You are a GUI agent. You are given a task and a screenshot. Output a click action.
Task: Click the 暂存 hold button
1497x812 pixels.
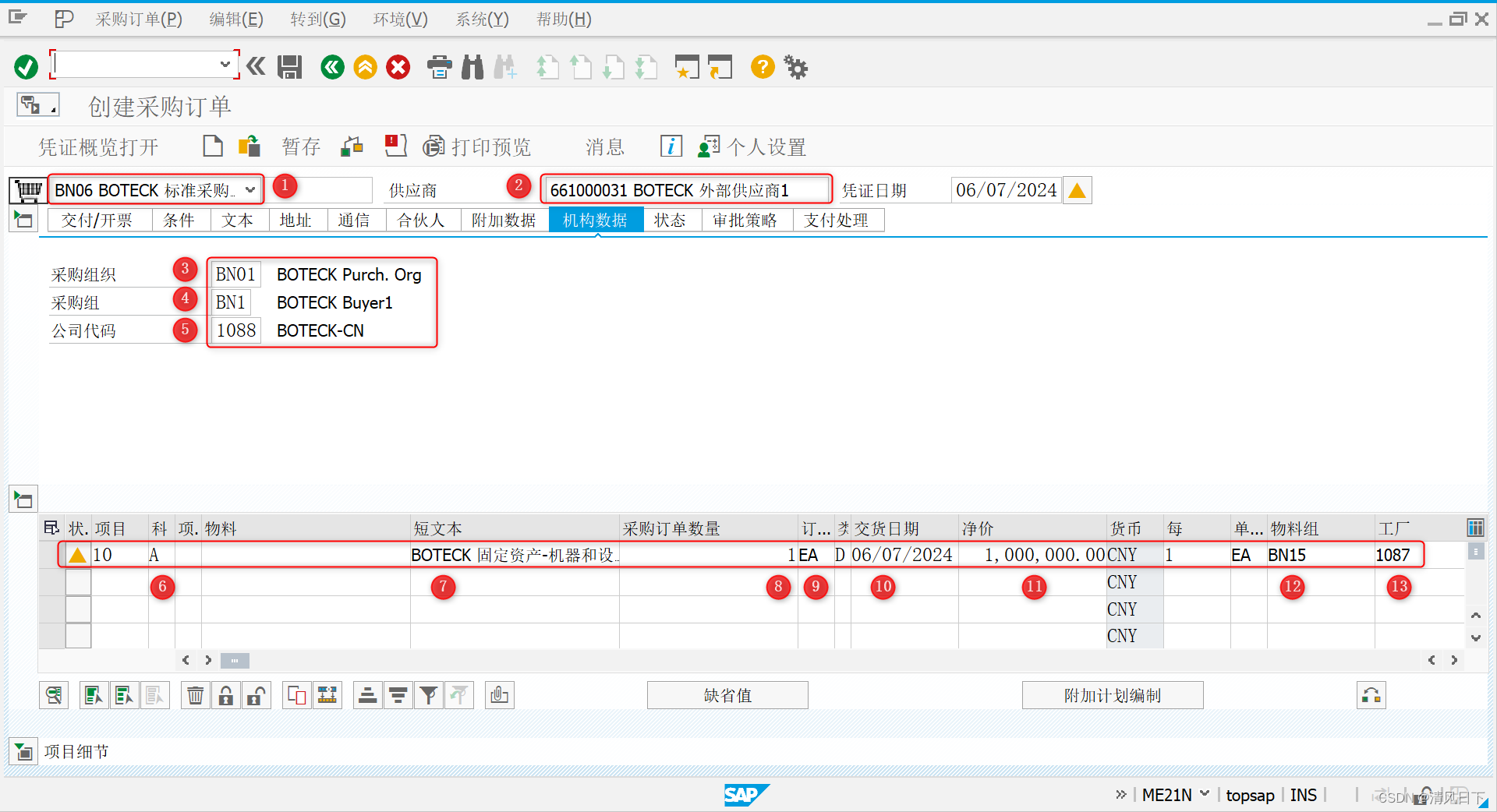tap(301, 147)
